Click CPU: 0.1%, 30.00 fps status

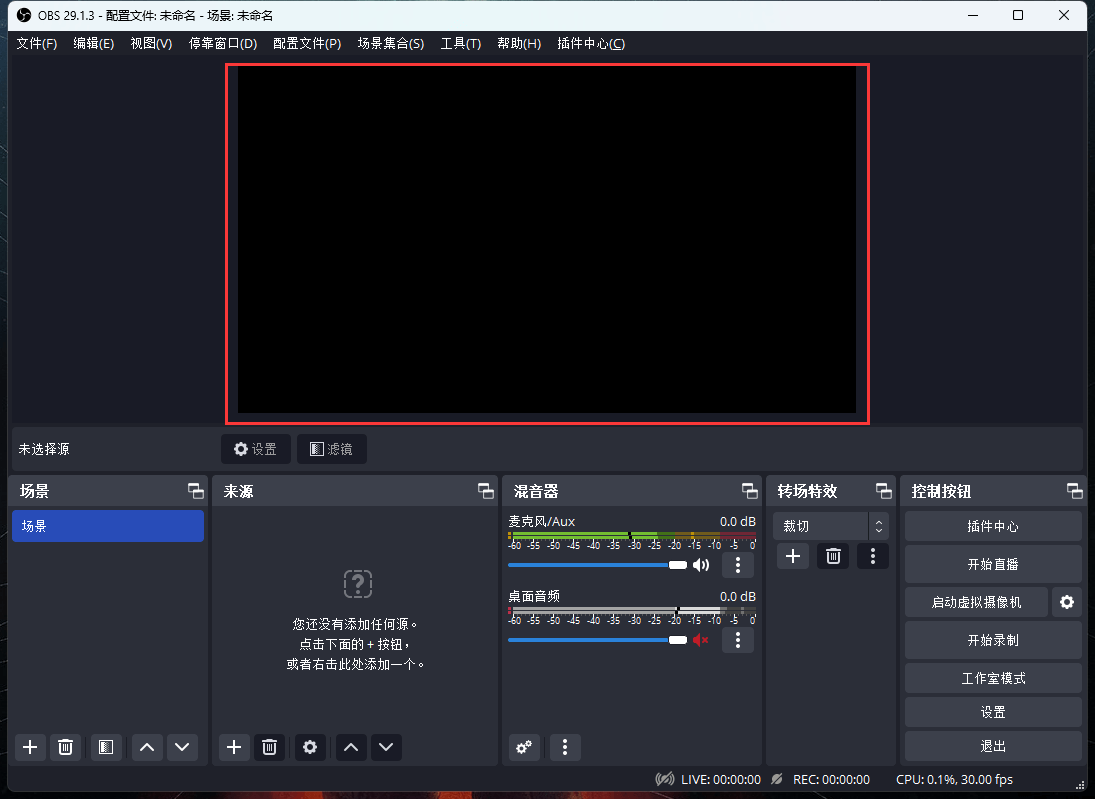[x=954, y=779]
